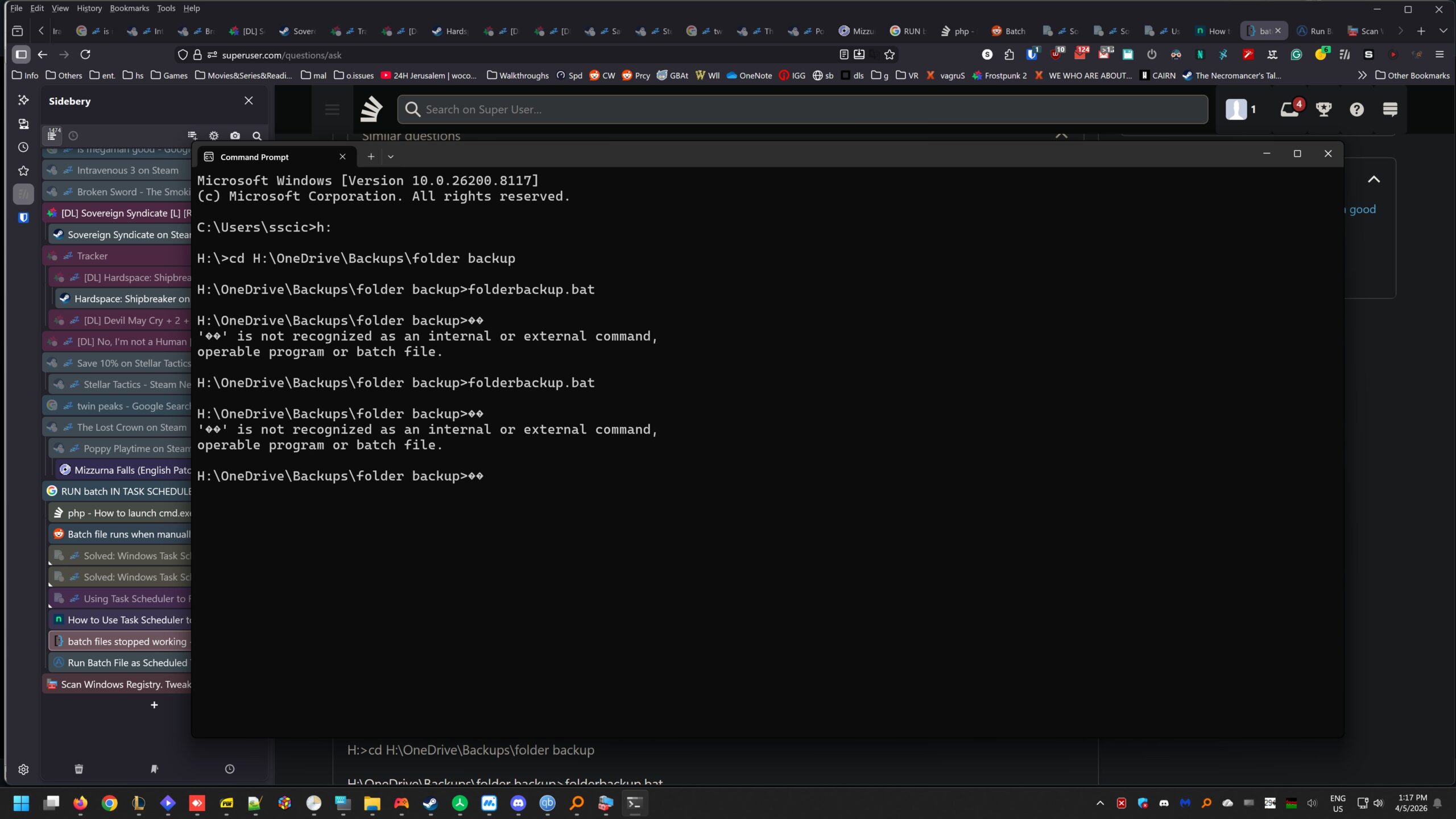This screenshot has width=1456, height=819.
Task: Open uBlock Origin extension icon
Action: tap(1056, 55)
